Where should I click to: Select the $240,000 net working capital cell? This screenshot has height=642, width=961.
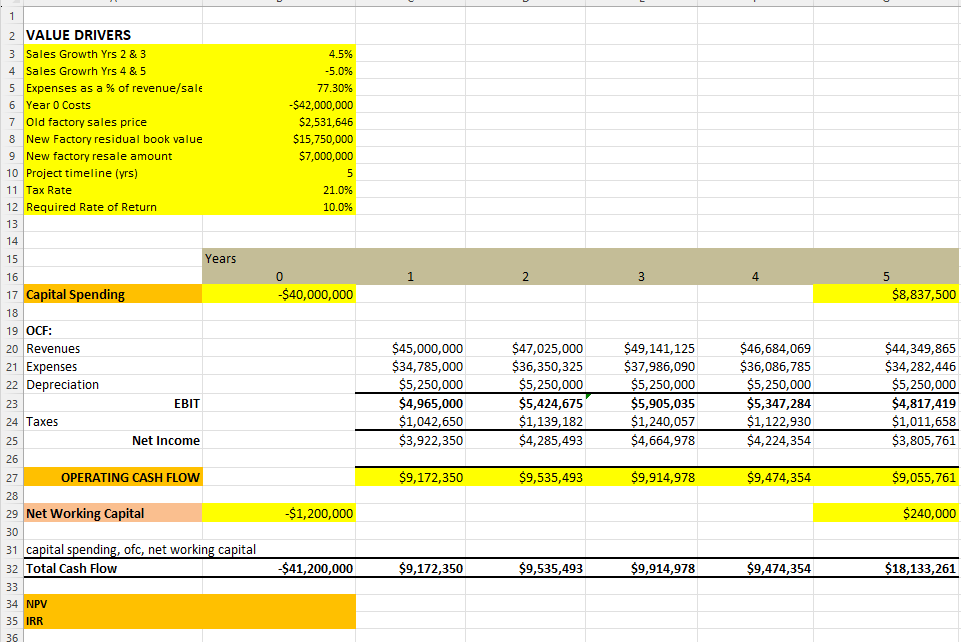pyautogui.click(x=885, y=513)
